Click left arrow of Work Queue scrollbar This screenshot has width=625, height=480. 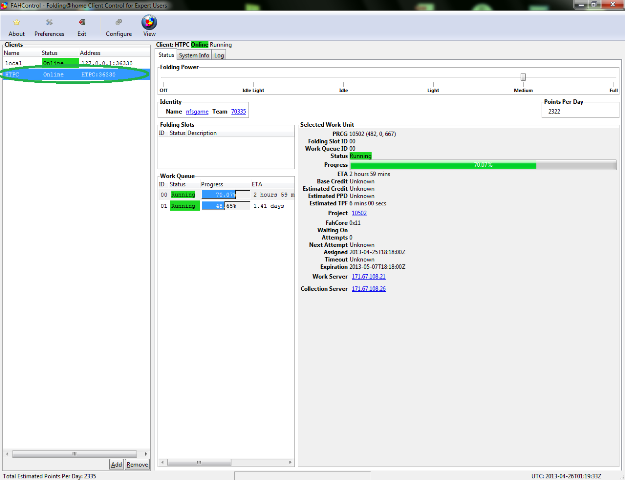(162, 462)
